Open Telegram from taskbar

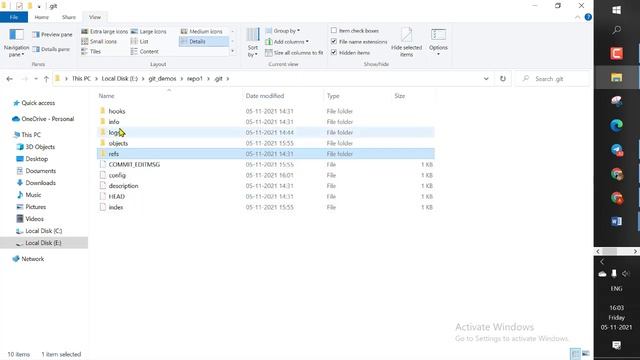(x=616, y=150)
